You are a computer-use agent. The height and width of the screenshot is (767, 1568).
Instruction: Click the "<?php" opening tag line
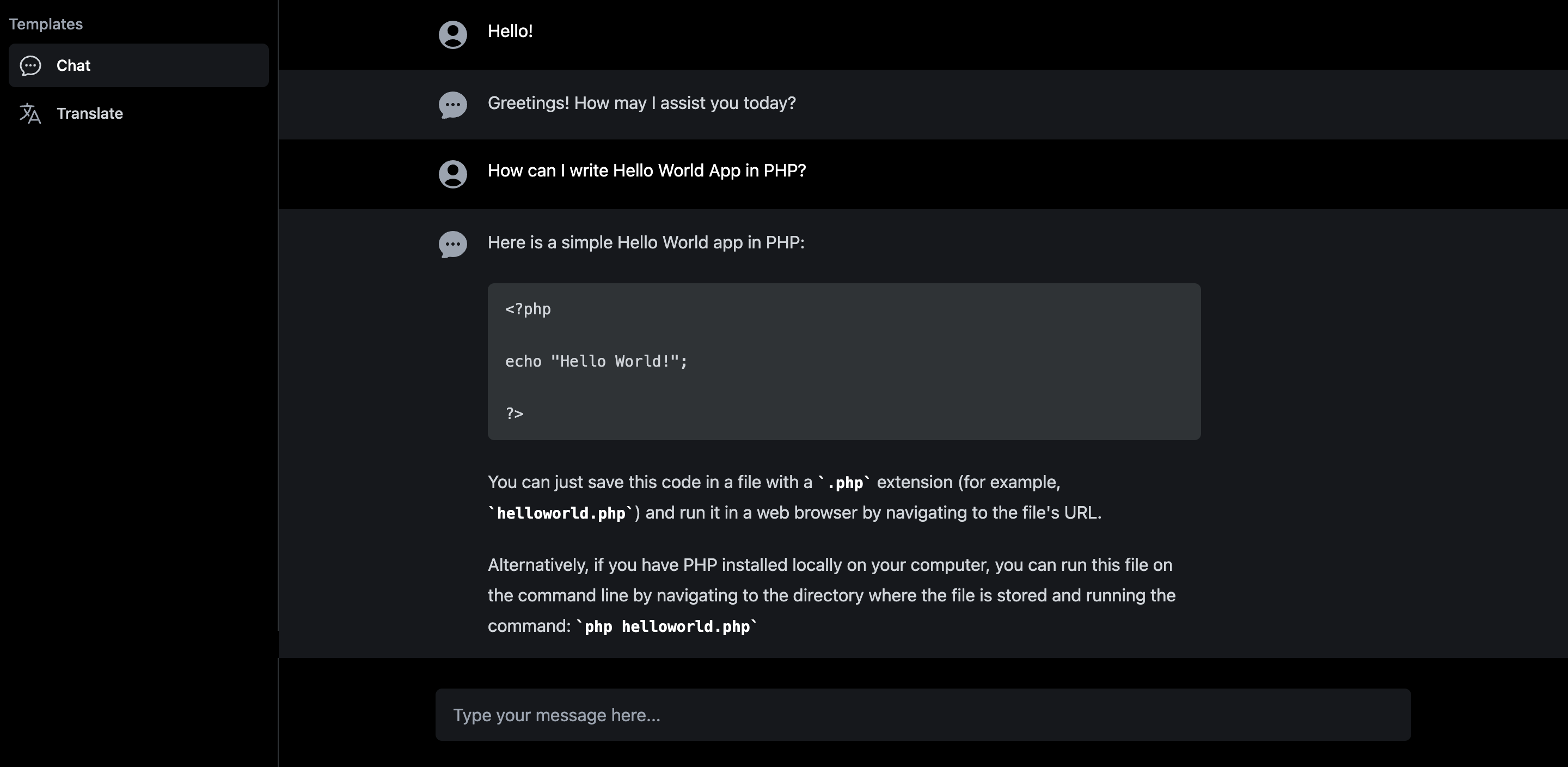(x=528, y=309)
